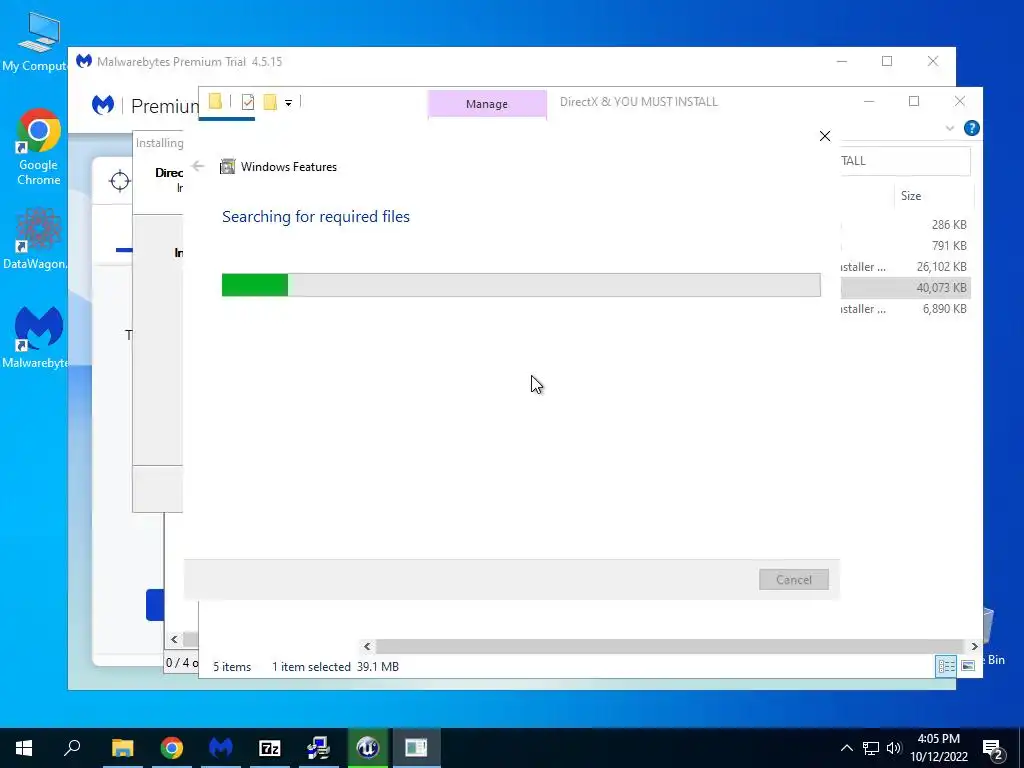Click the New Folder icon in Explorer toolbar
1024x768 pixels.
pyautogui.click(x=270, y=102)
